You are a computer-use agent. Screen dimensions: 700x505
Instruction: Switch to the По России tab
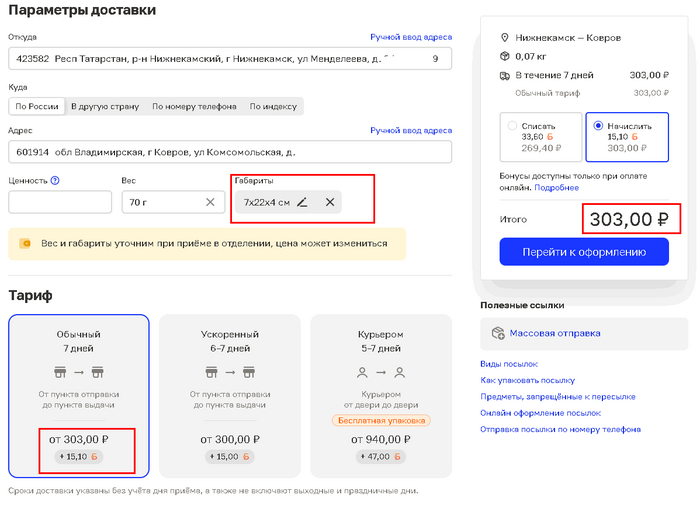[x=36, y=106]
